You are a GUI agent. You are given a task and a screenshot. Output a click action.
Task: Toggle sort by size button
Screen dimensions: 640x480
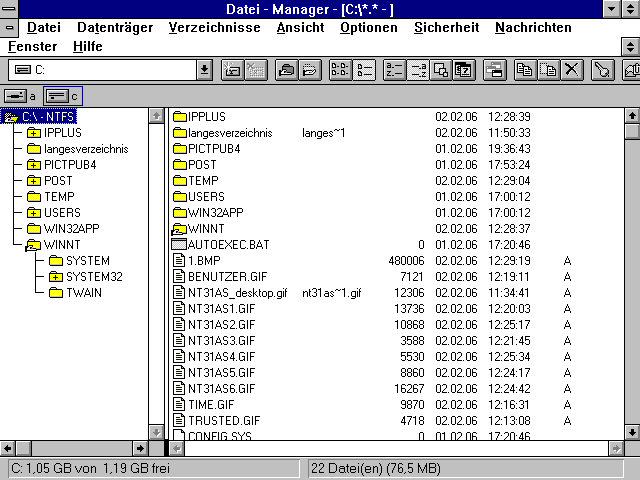[441, 70]
